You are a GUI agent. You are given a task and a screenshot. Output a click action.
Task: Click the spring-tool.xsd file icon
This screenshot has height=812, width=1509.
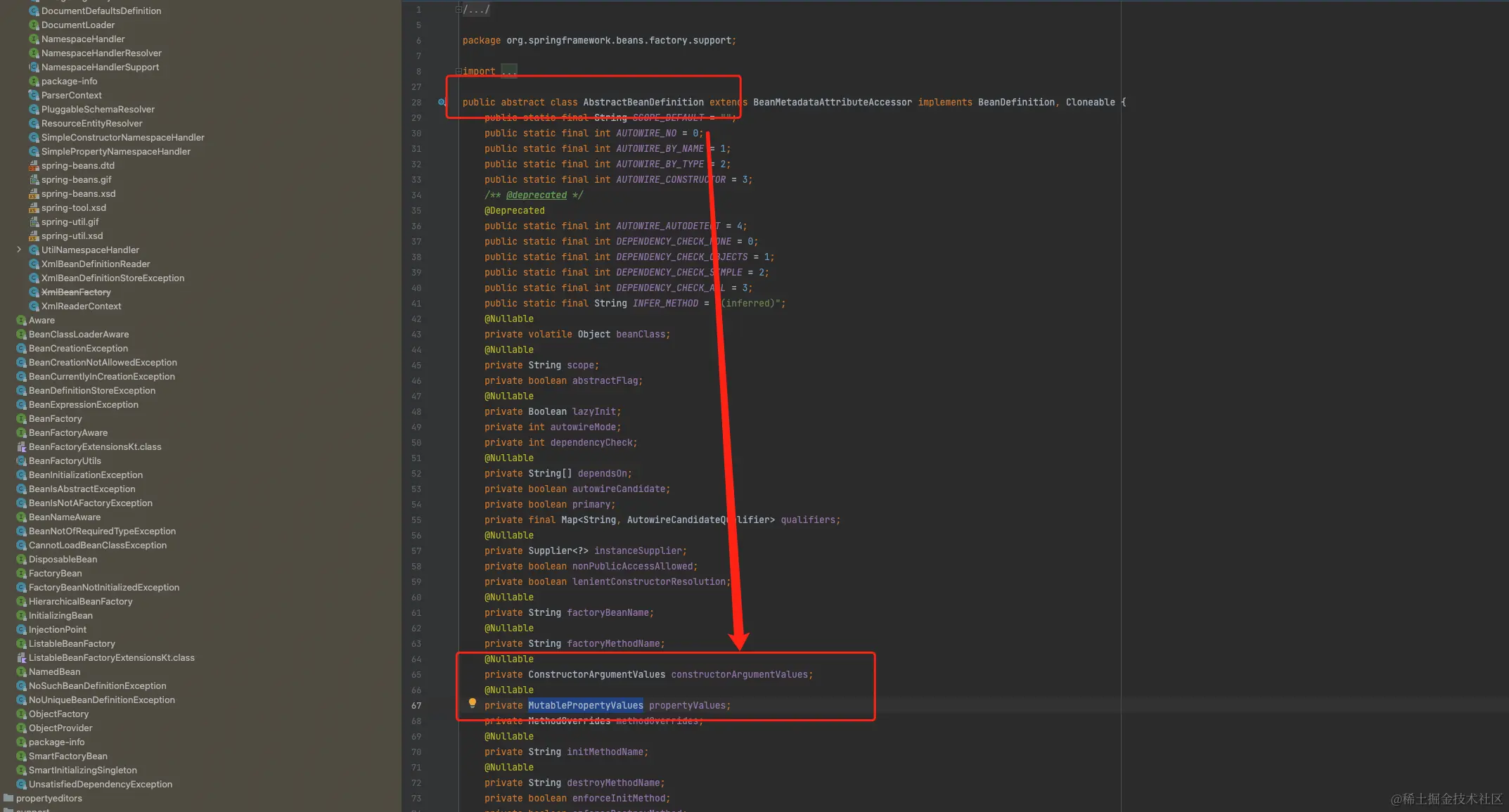34,208
